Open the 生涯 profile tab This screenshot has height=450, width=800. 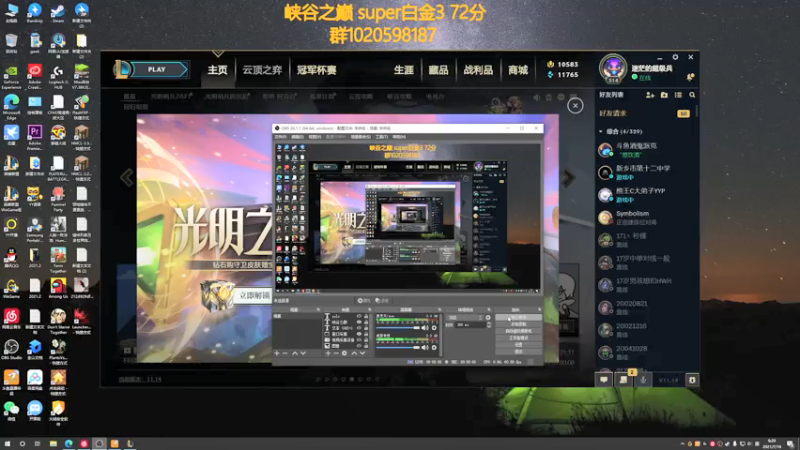pyautogui.click(x=404, y=70)
